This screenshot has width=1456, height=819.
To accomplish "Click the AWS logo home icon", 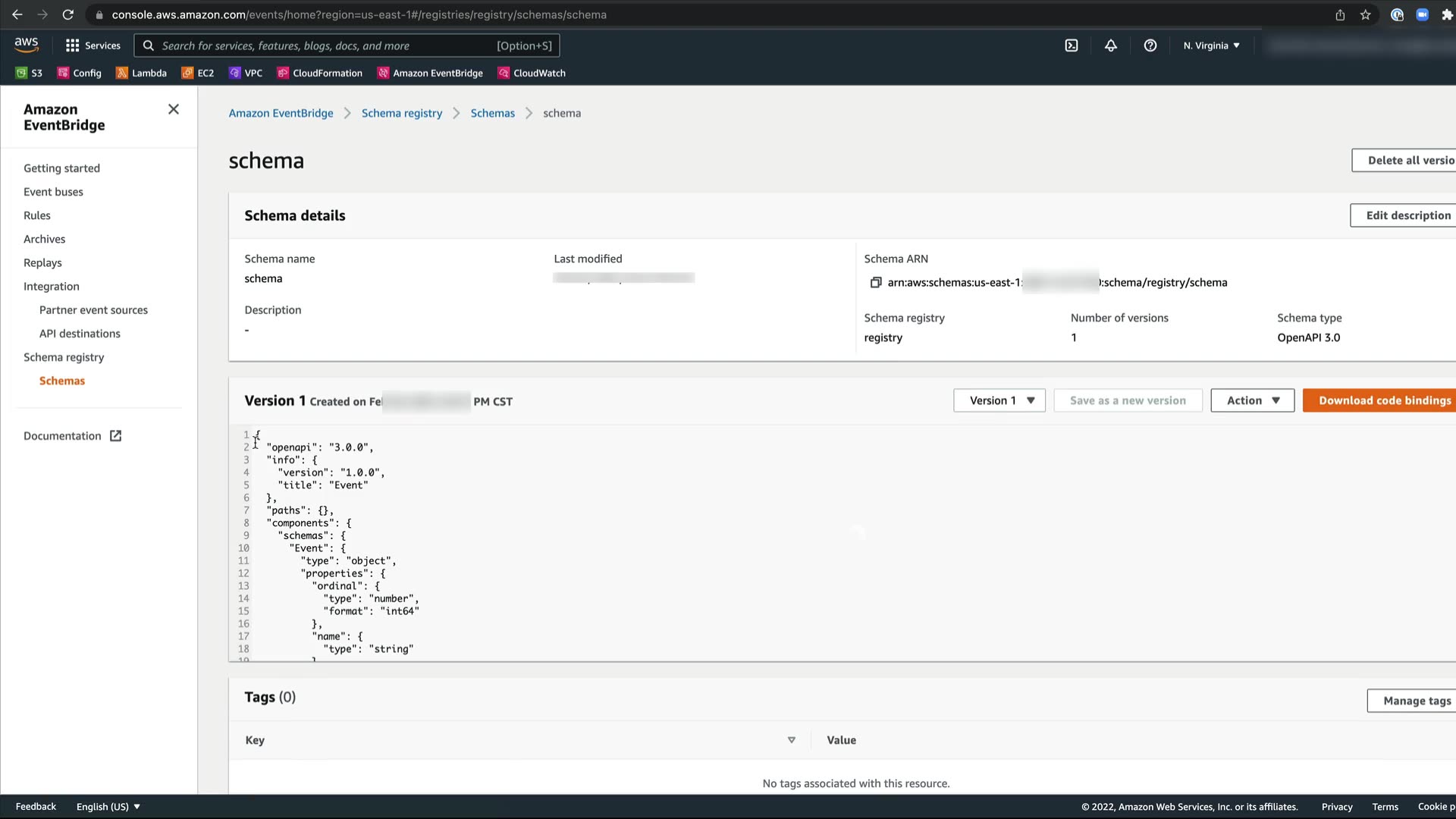I will point(27,45).
